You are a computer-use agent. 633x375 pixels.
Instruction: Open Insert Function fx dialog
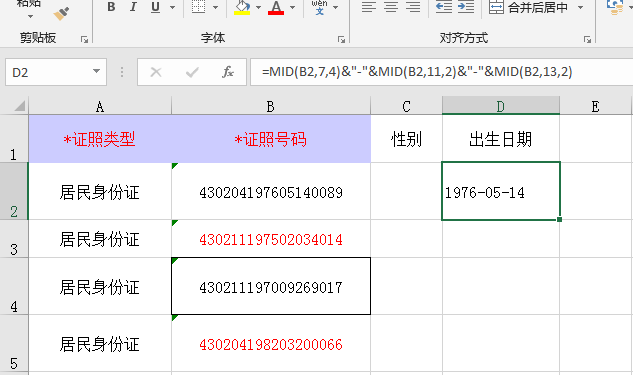tap(228, 72)
